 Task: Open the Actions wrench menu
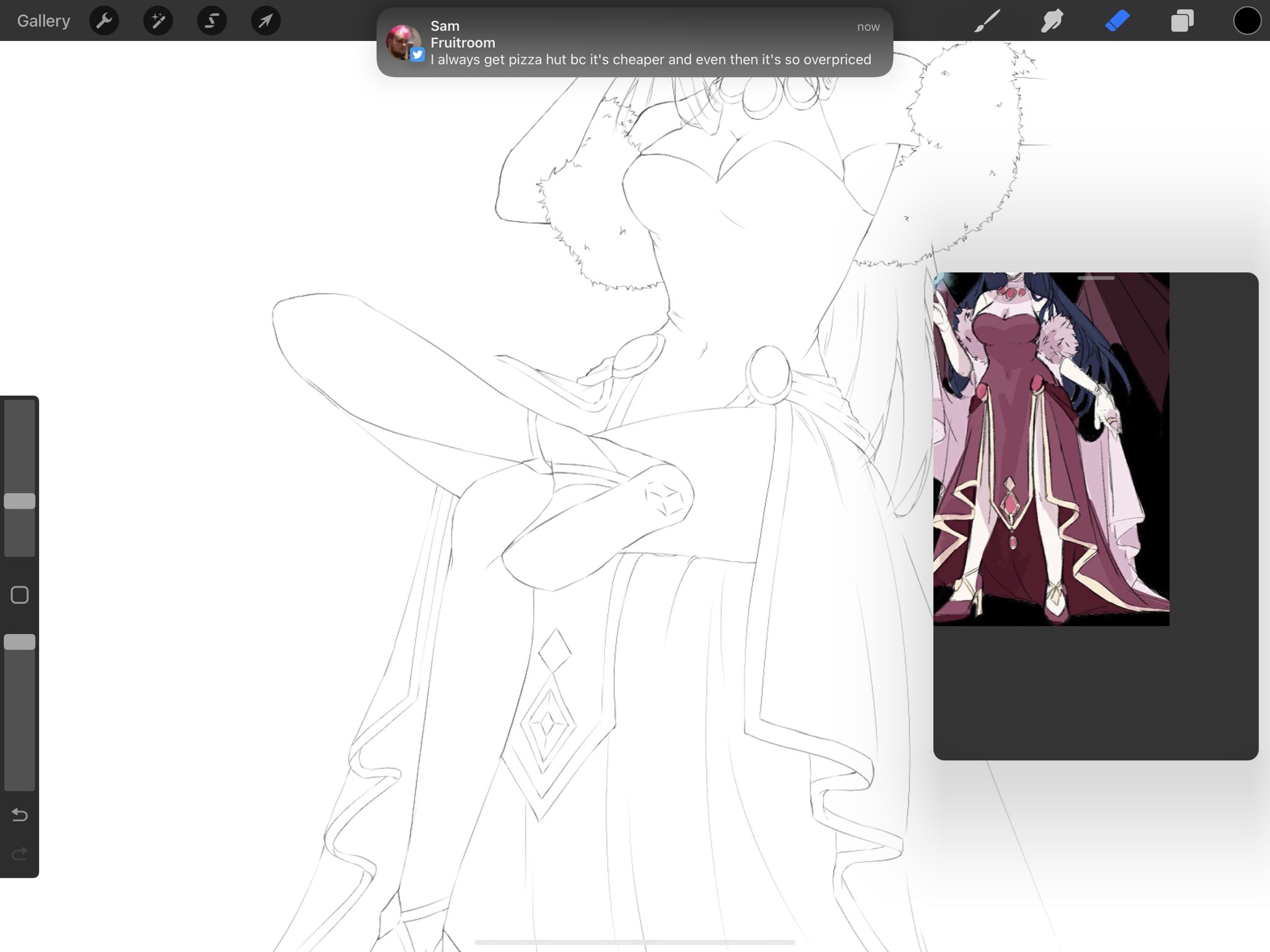[x=104, y=21]
